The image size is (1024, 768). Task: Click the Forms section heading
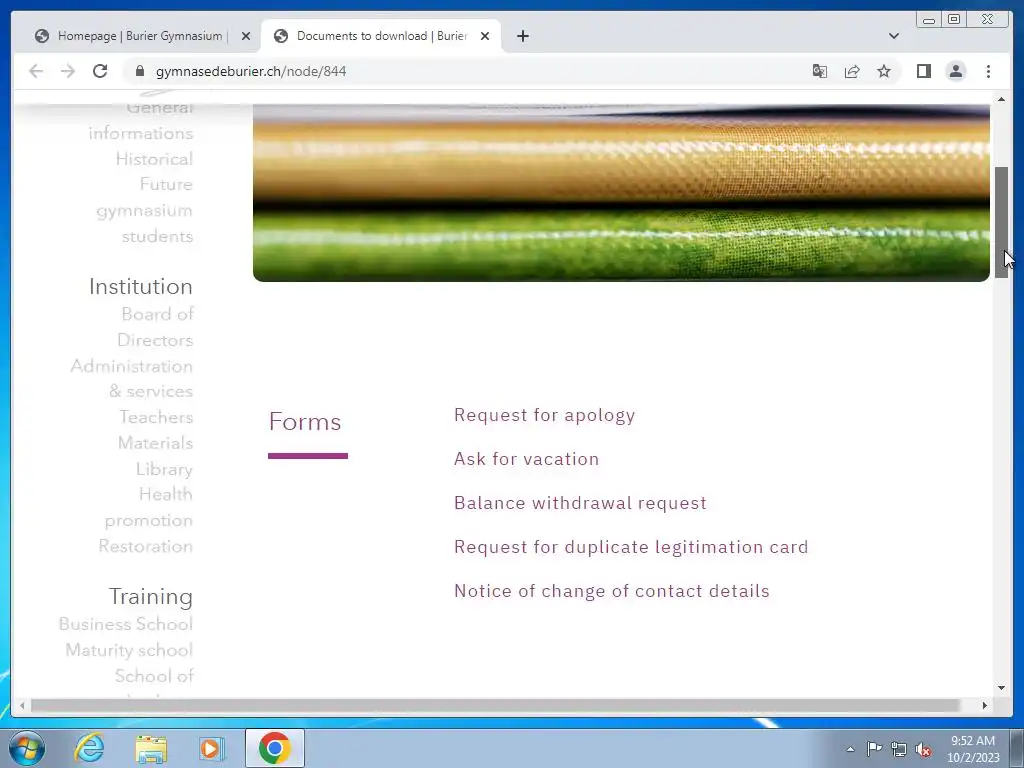pyautogui.click(x=305, y=422)
